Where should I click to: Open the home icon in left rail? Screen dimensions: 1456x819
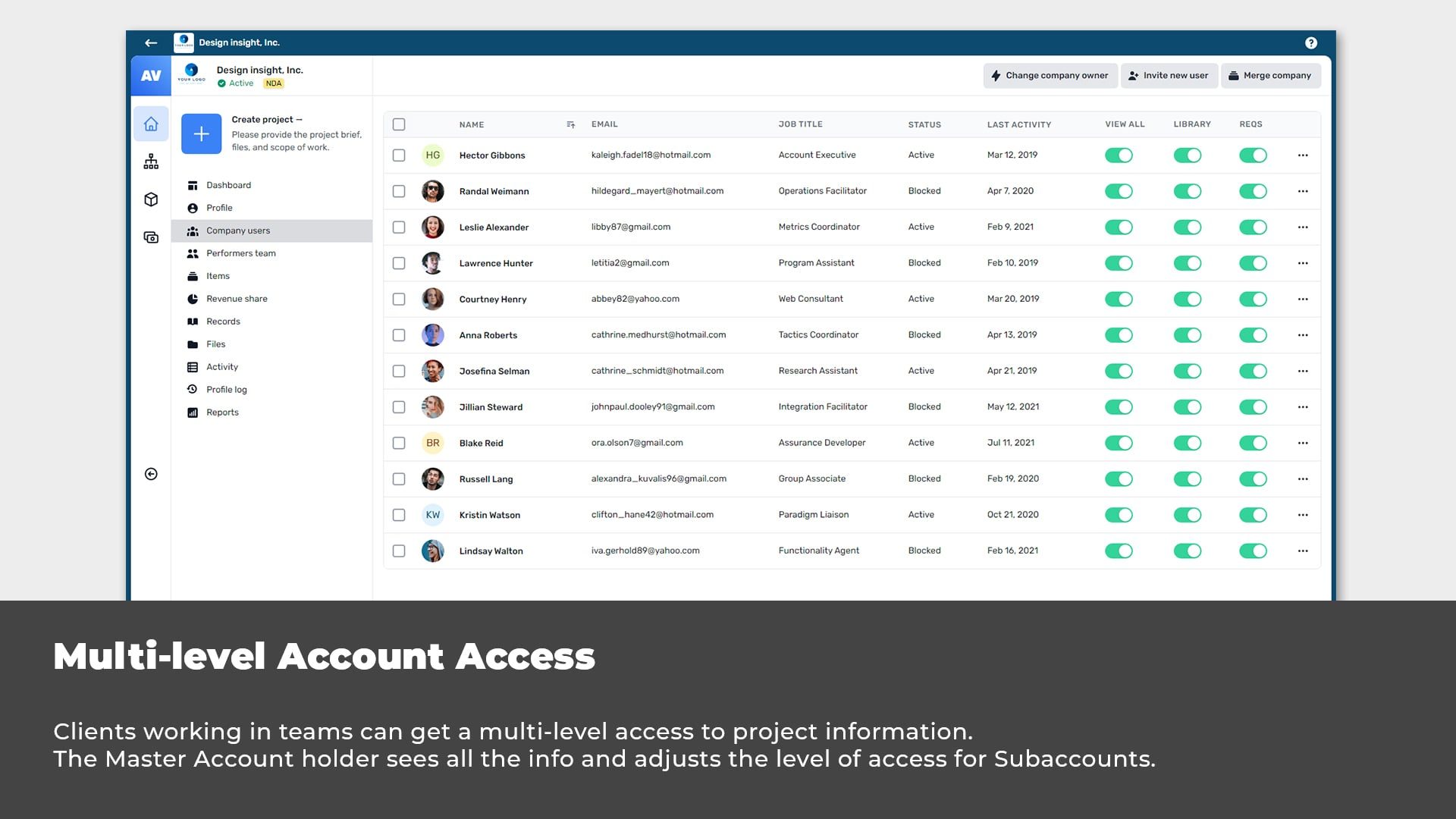coord(151,124)
